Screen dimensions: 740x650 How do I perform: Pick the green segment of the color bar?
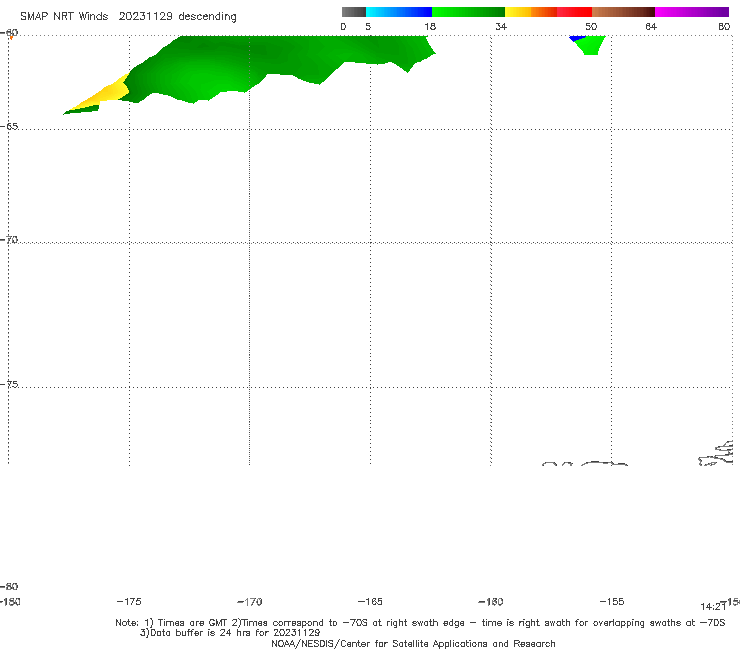coord(468,12)
